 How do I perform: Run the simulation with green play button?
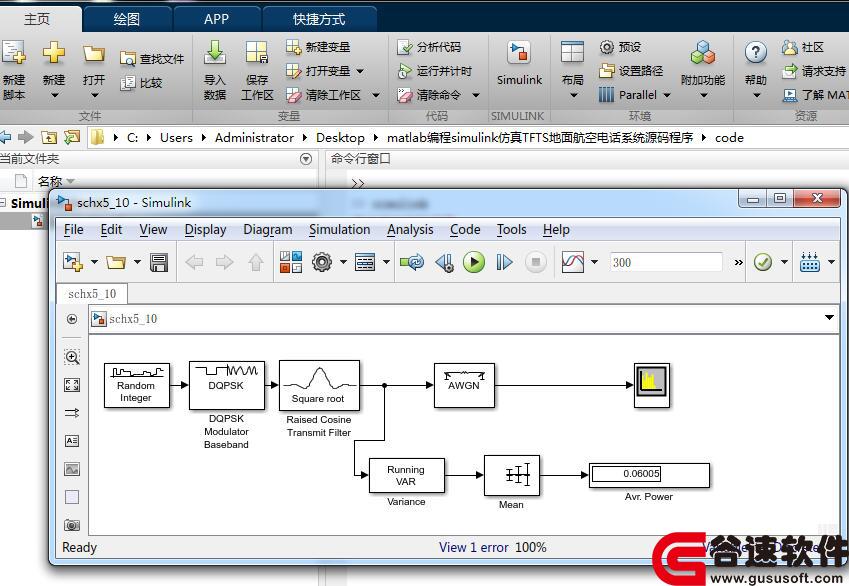click(474, 263)
